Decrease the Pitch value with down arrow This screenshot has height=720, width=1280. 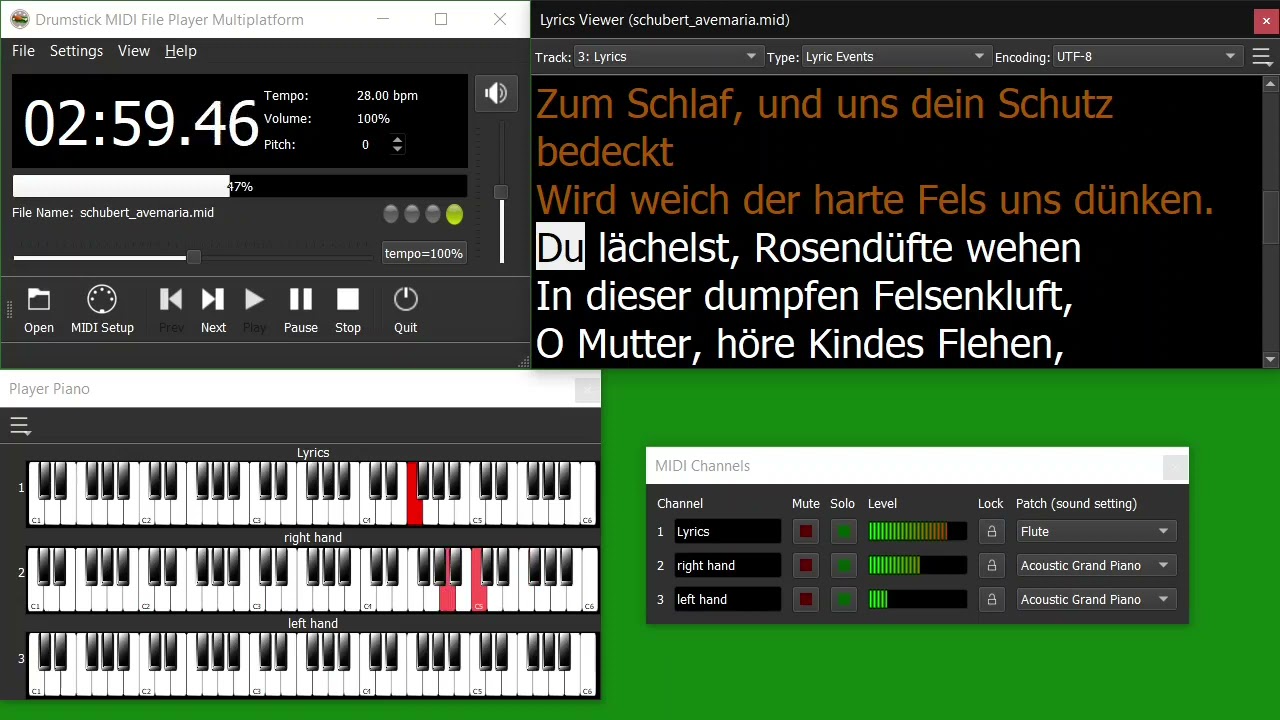[397, 149]
